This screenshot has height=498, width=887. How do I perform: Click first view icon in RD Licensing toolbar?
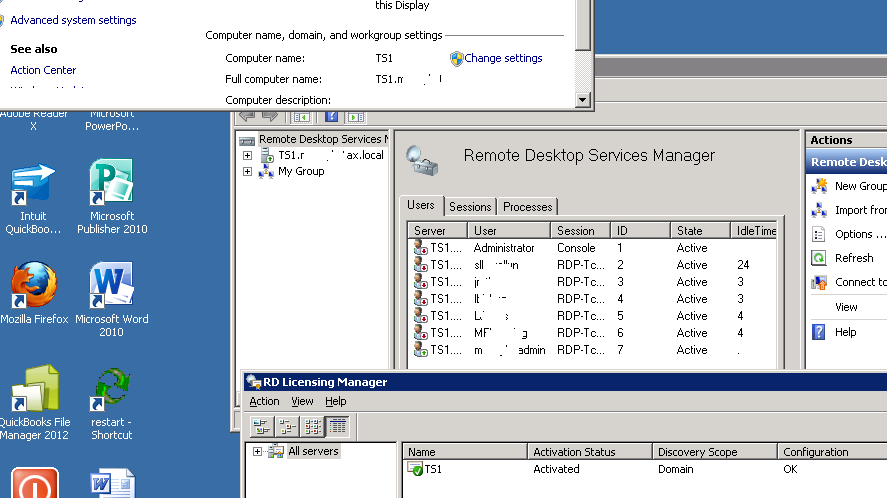[261, 426]
